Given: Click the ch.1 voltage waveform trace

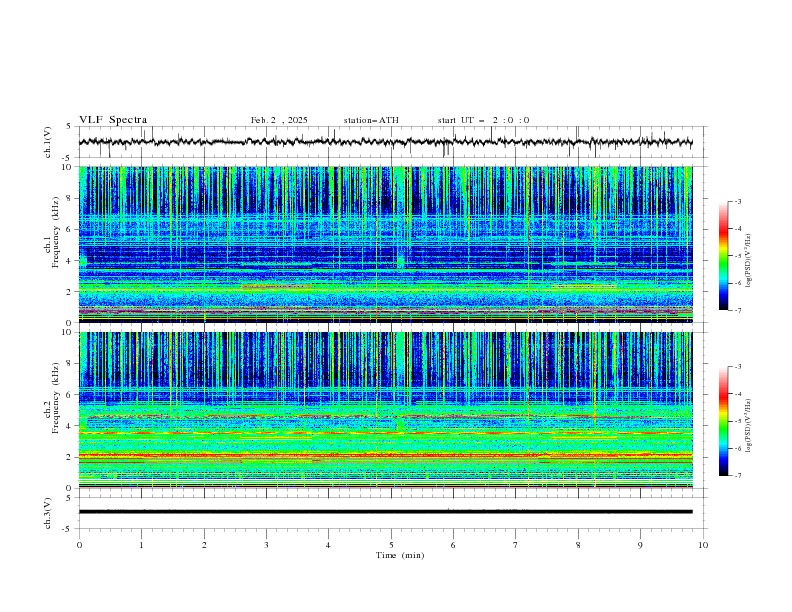Looking at the screenshot, I should [x=385, y=142].
